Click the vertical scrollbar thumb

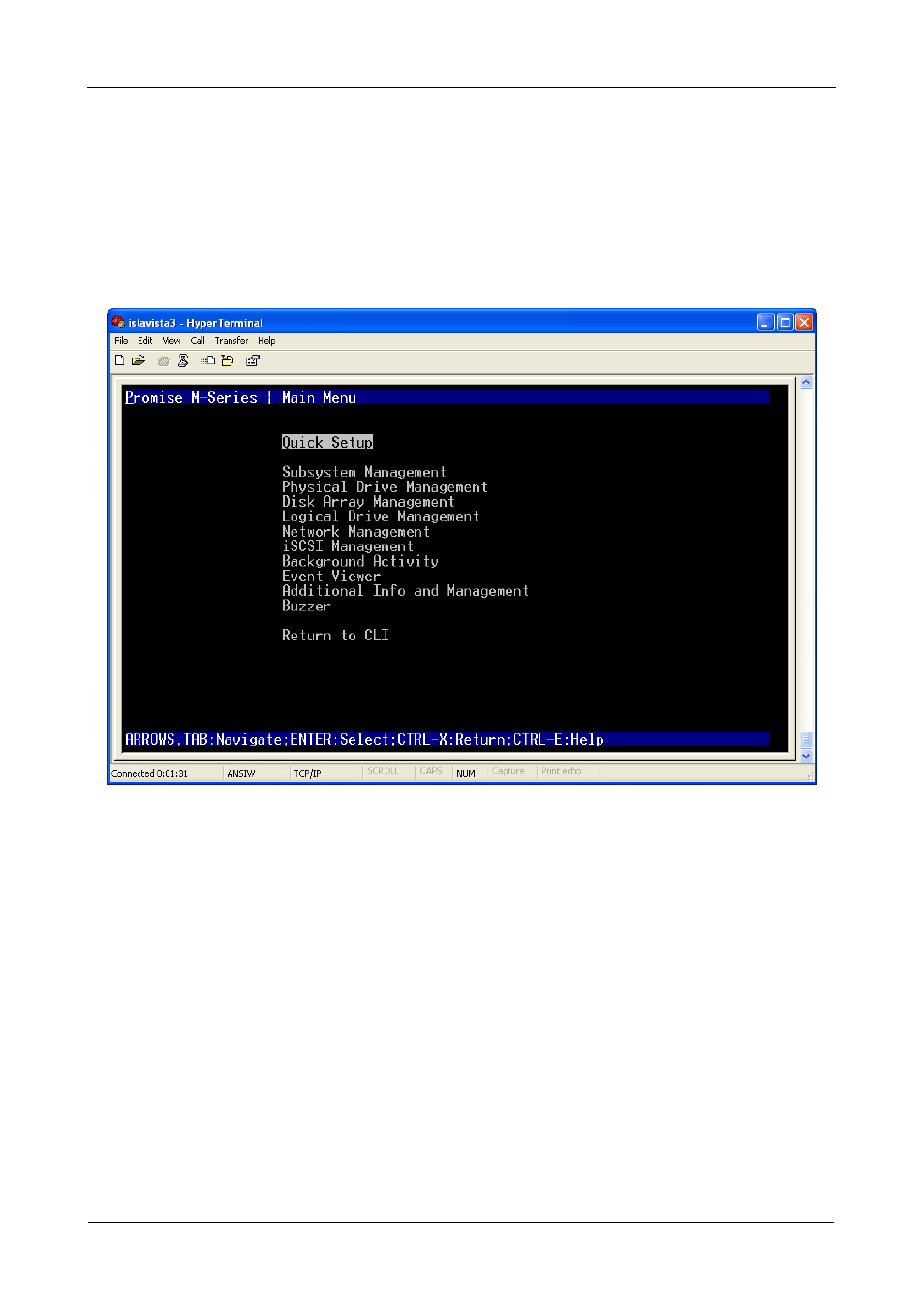806,740
